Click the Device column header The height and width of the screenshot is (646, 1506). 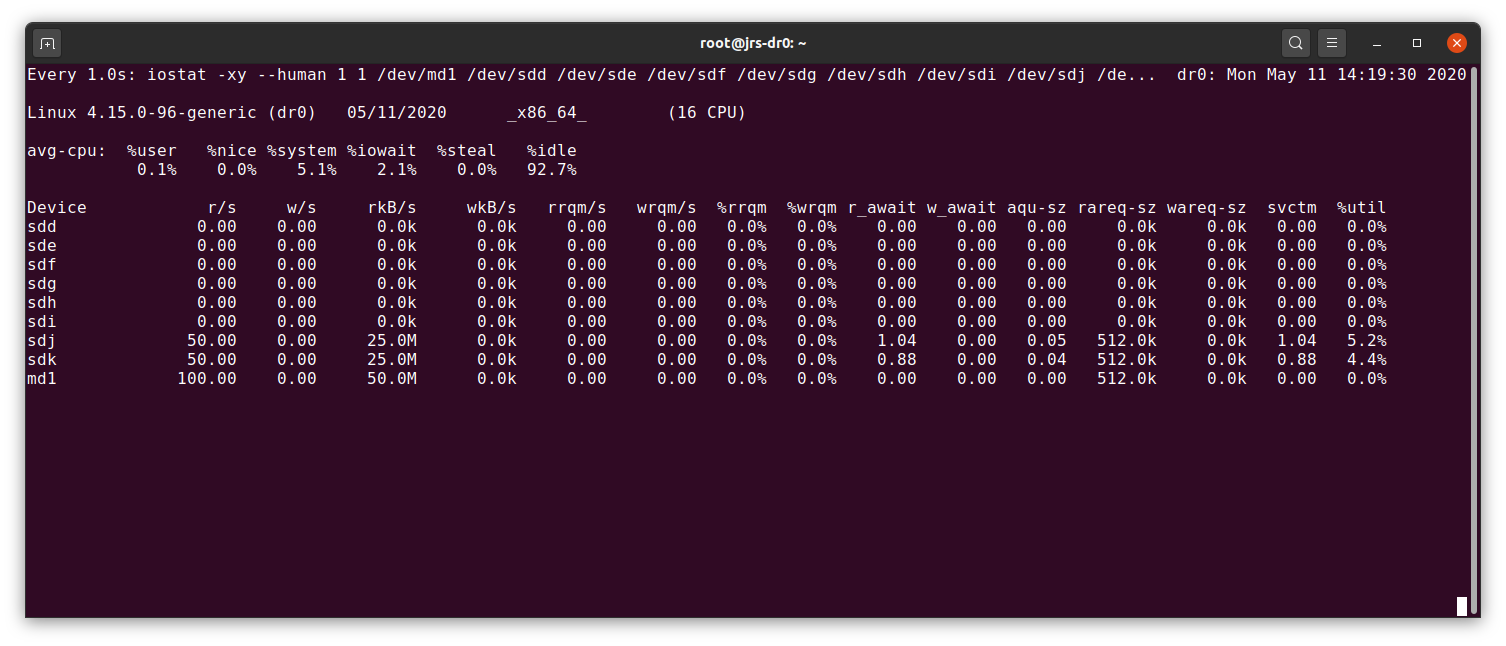coord(57,208)
